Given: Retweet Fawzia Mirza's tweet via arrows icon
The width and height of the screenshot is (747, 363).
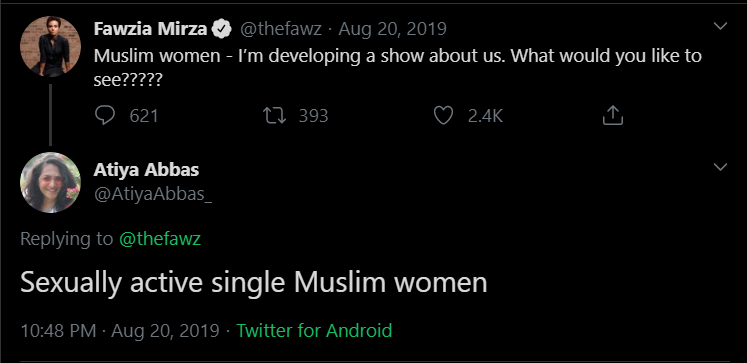Looking at the screenshot, I should coord(275,116).
